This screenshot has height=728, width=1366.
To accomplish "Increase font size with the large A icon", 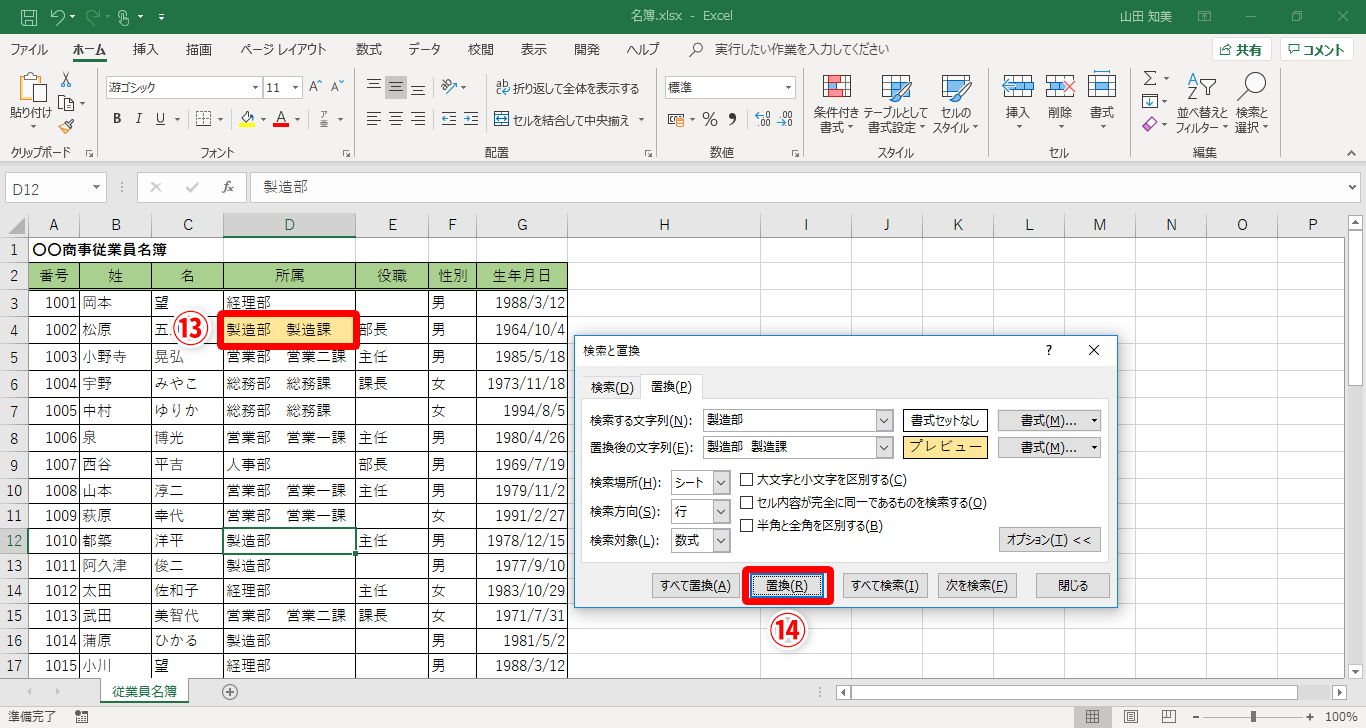I will tap(316, 87).
